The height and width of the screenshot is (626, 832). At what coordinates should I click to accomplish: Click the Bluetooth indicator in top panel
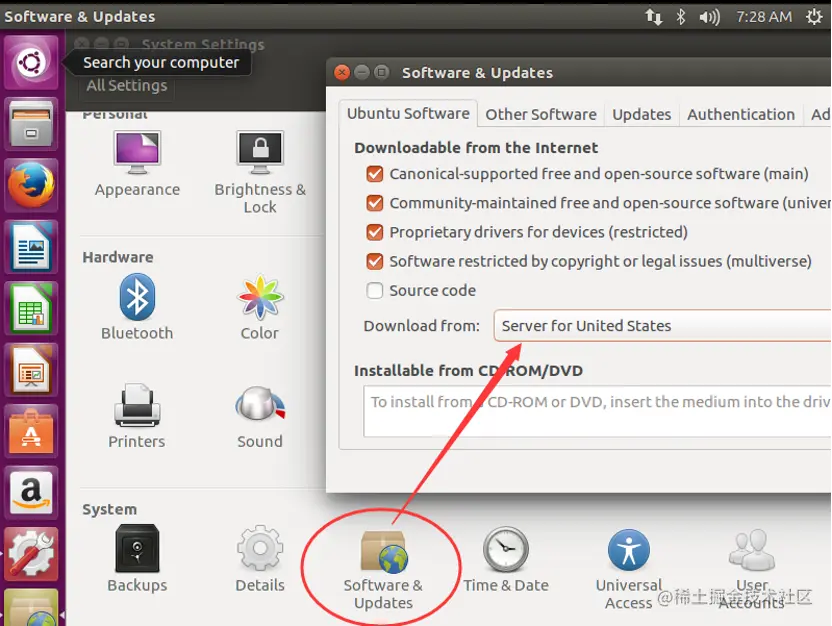pyautogui.click(x=681, y=17)
